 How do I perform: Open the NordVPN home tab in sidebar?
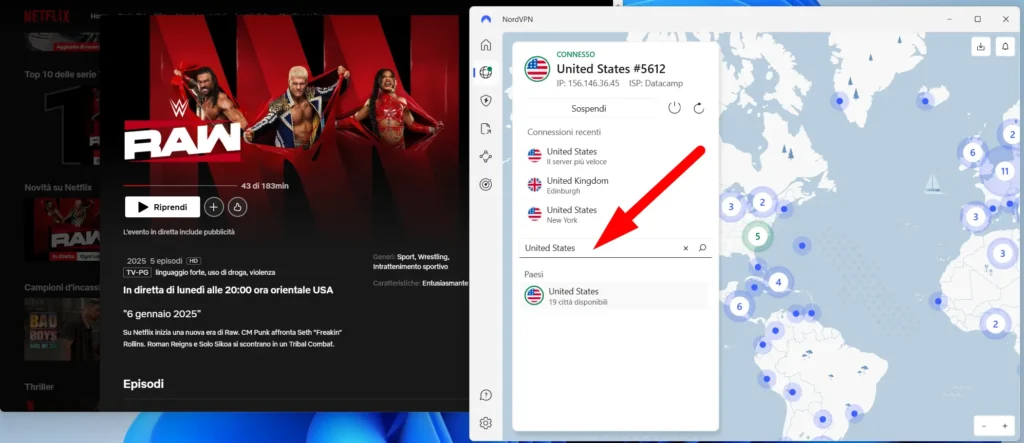coord(485,45)
